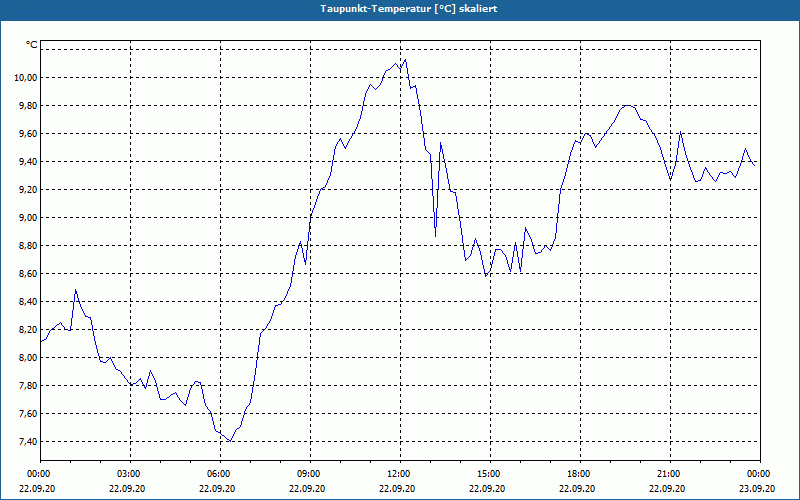Select the 7,40 axis value
The height and width of the screenshot is (500, 800).
[28, 442]
